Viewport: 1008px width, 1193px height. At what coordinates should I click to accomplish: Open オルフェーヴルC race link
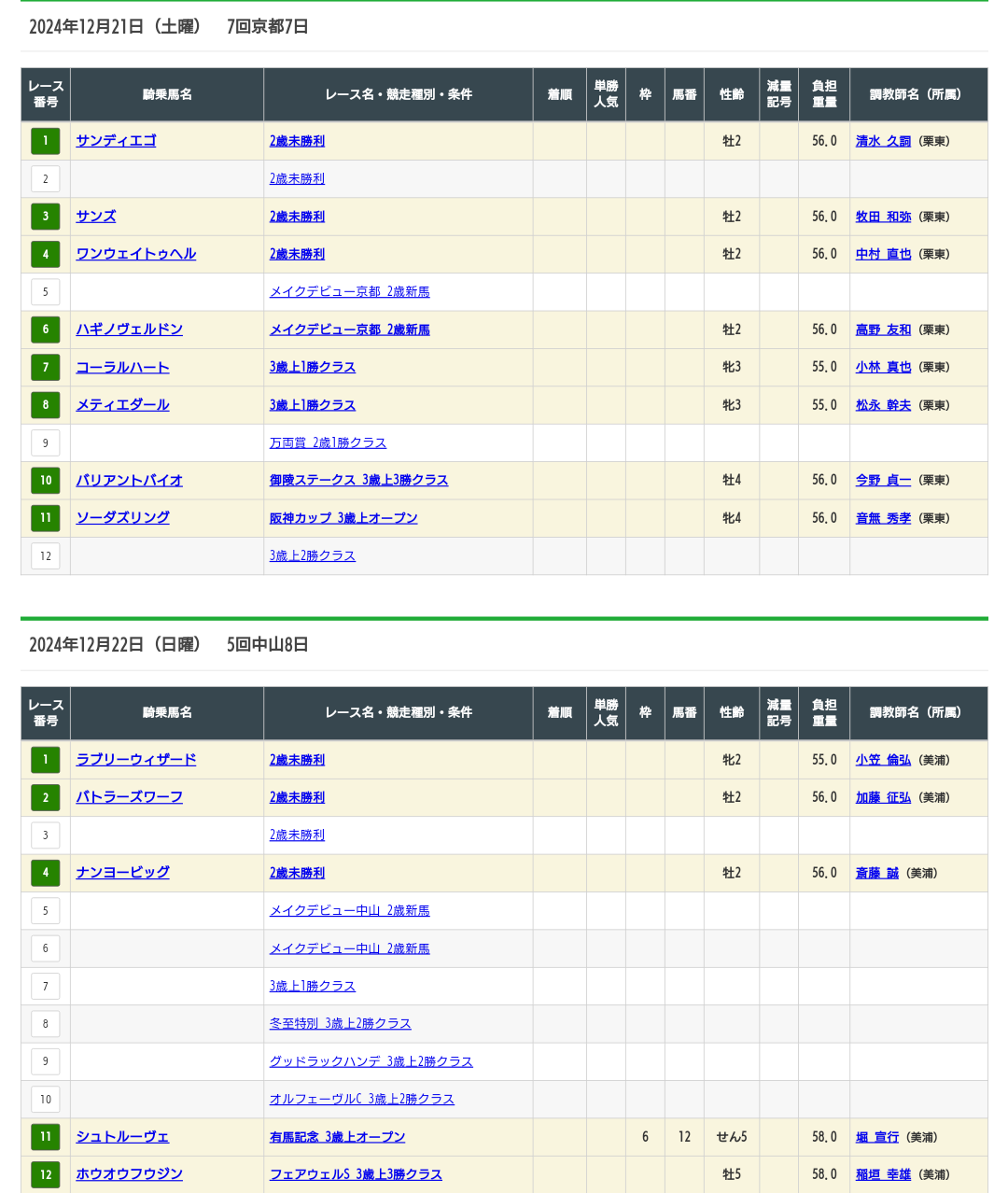[x=362, y=1099]
